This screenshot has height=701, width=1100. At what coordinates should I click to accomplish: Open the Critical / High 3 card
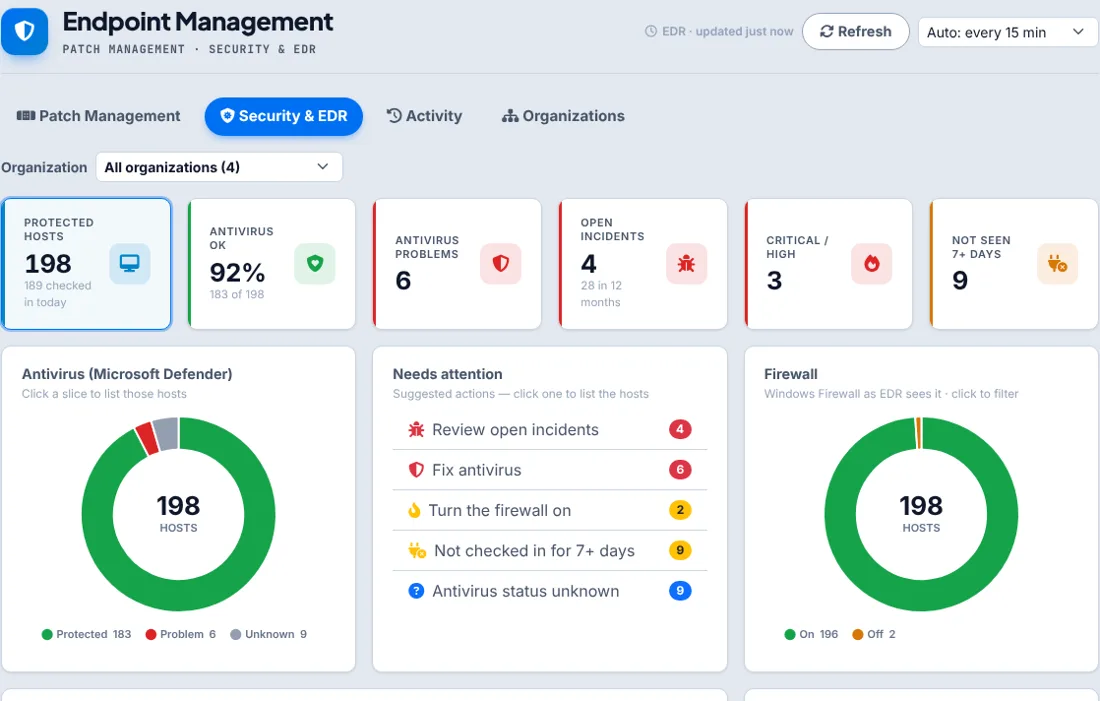click(829, 264)
